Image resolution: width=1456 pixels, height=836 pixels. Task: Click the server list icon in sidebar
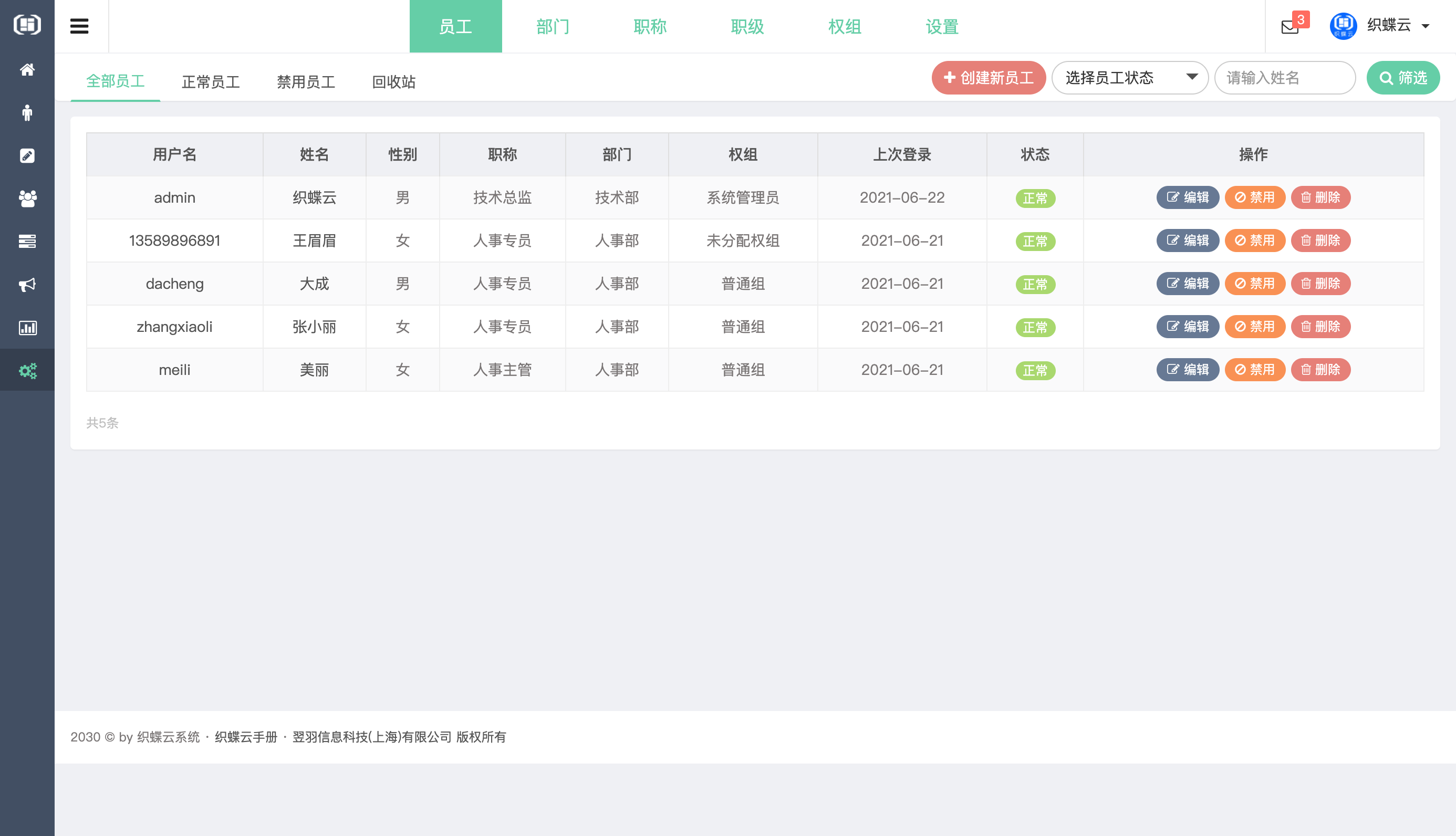pos(27,242)
